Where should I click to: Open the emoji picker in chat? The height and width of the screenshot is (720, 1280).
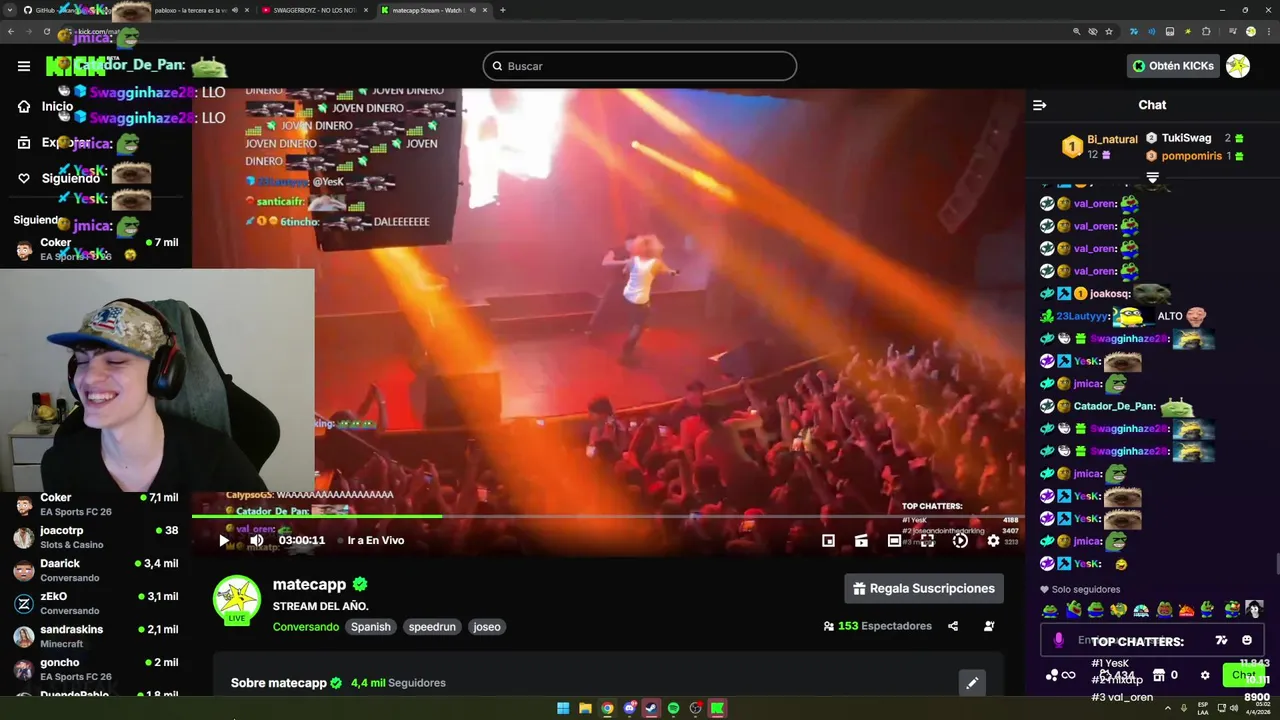(1247, 640)
